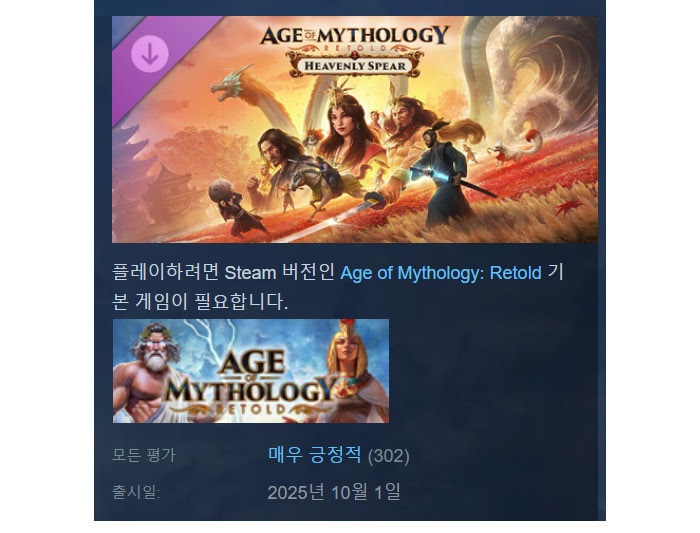700x533 pixels.
Task: Open the Age of Mythology: Retold link
Action: (x=441, y=272)
